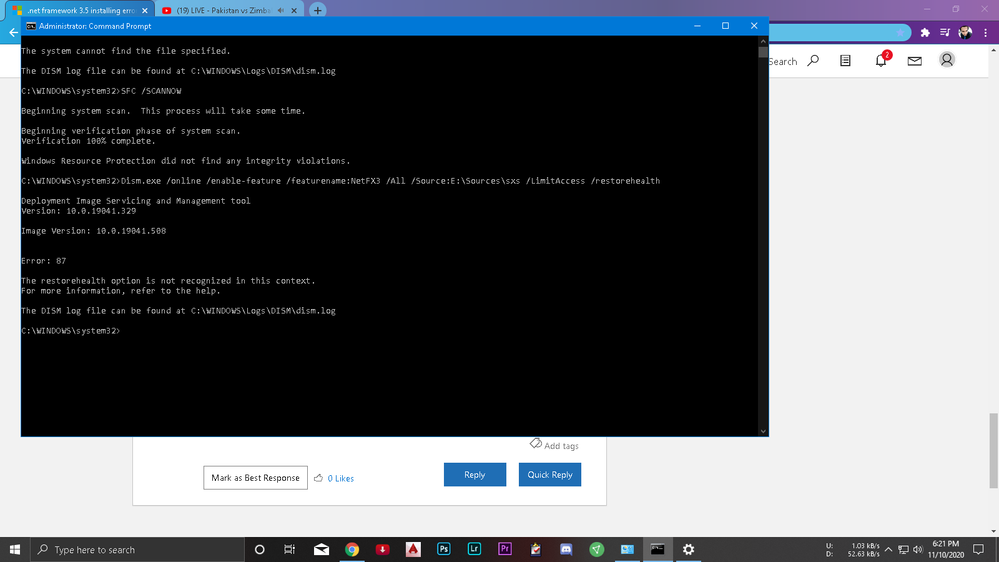Open Discord from the taskbar
Viewport: 999px width, 562px height.
(x=566, y=549)
